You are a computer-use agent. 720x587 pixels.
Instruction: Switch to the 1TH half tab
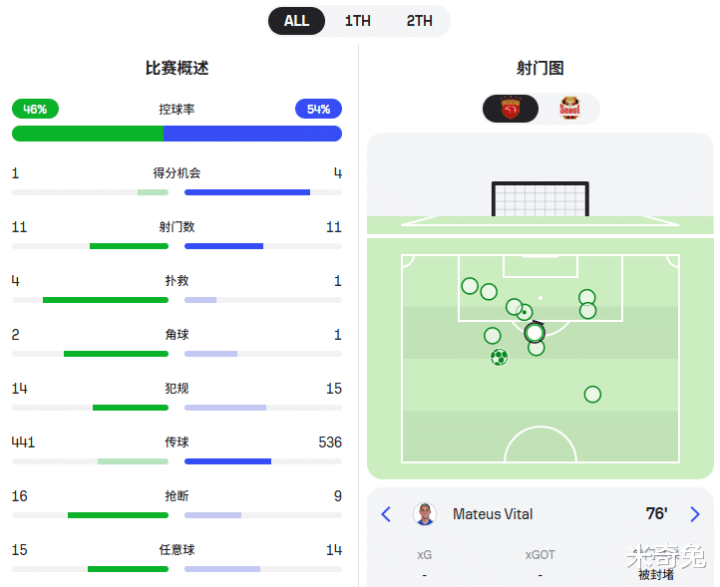[x=357, y=21]
